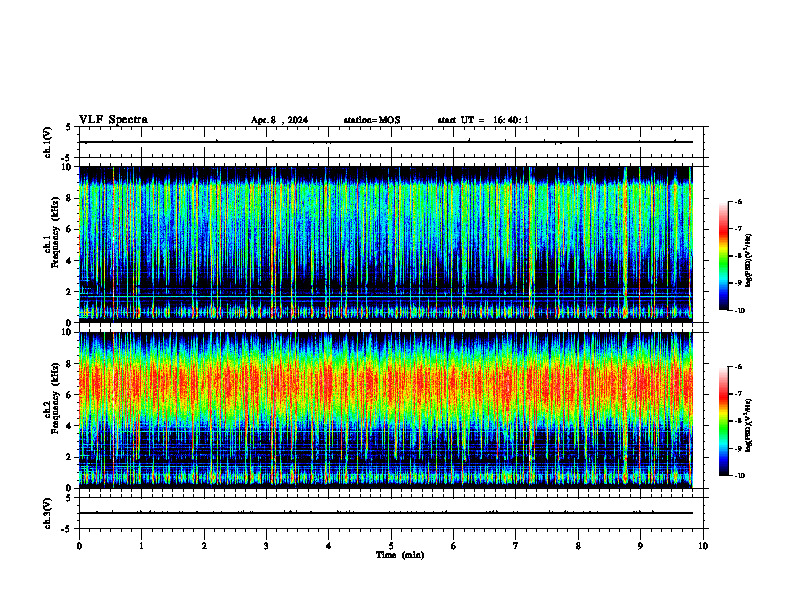Click the ch.1 voltage waveform trace

[385, 142]
